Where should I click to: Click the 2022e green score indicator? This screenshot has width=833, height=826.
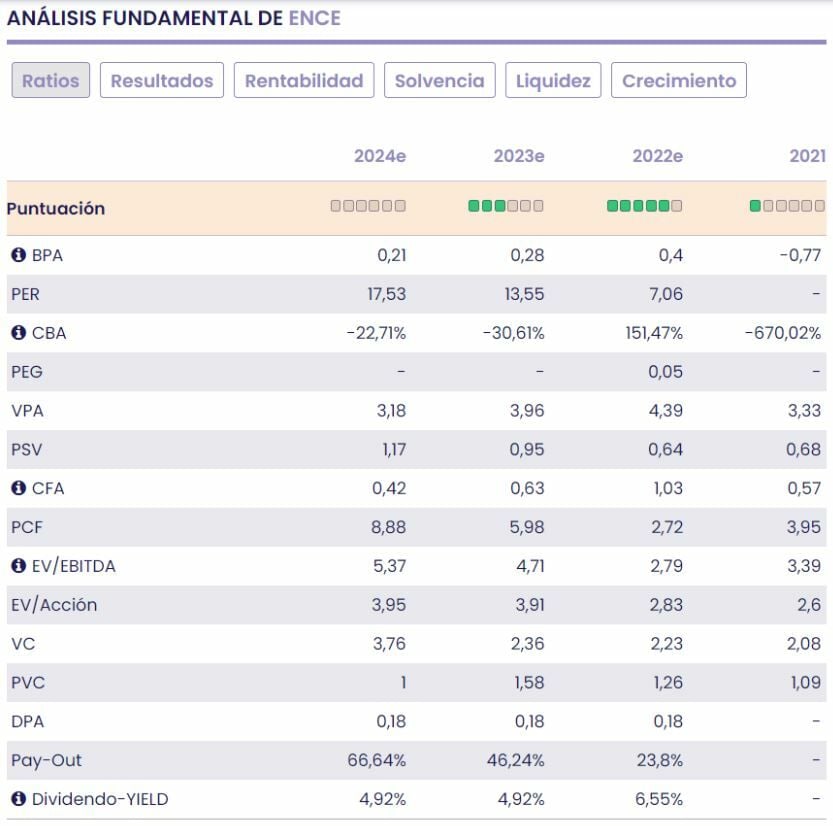point(644,206)
